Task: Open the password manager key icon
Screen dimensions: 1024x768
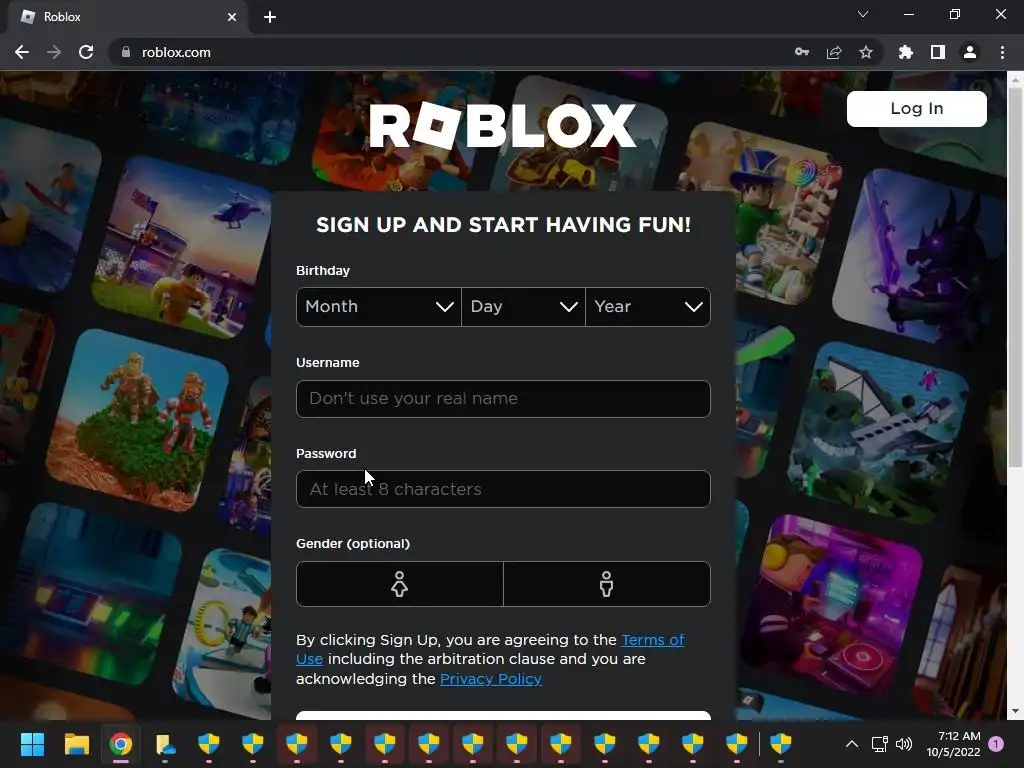Action: pyautogui.click(x=802, y=52)
